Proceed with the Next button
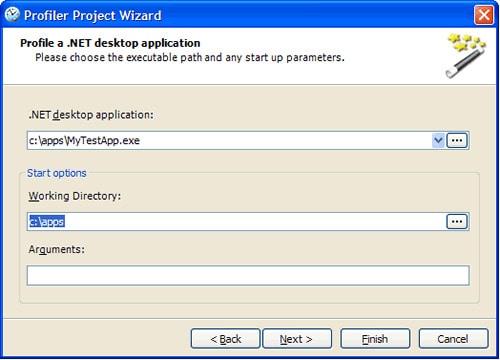Viewport: 500px width, 360px height. click(x=297, y=339)
